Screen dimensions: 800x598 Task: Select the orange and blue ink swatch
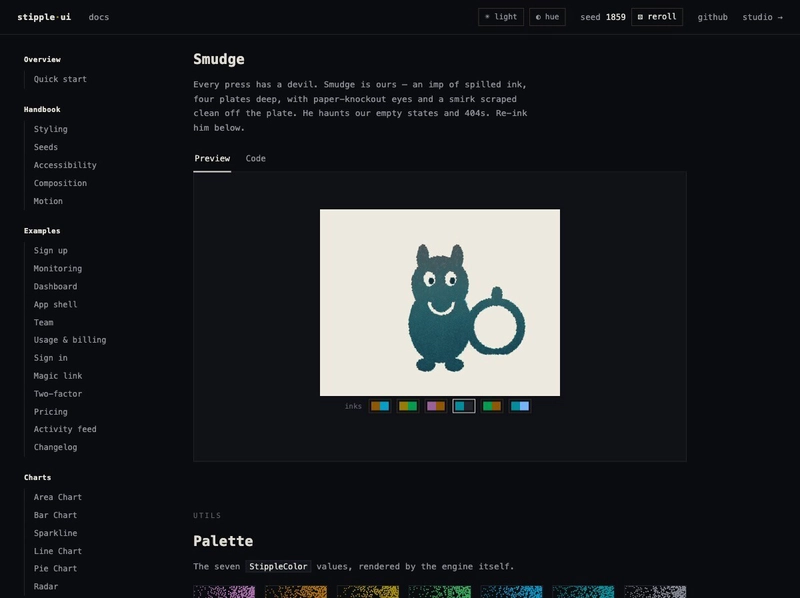pyautogui.click(x=380, y=406)
